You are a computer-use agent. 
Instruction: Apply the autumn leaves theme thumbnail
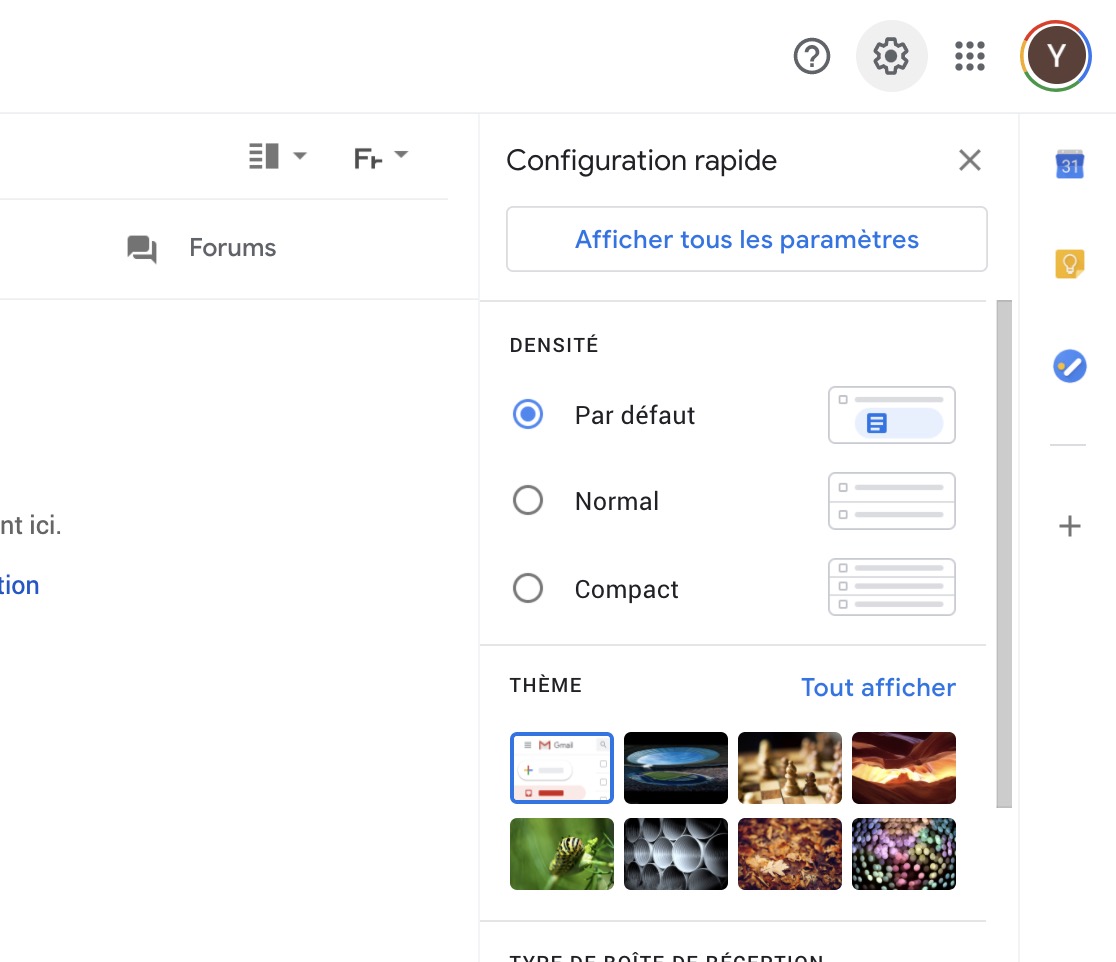pos(789,854)
